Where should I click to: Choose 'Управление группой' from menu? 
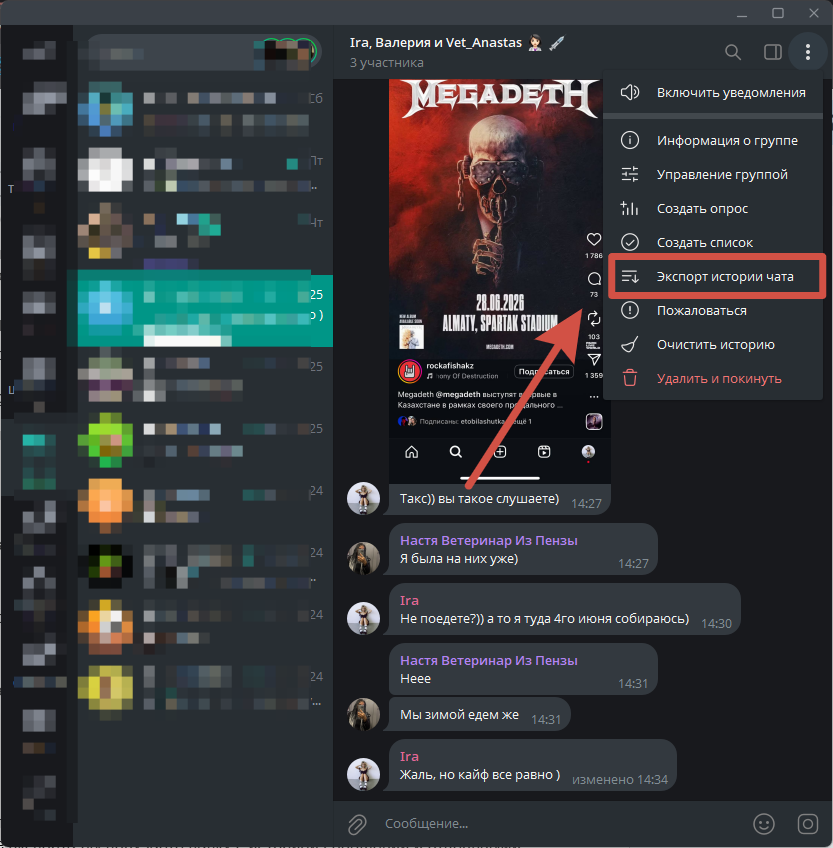(712, 175)
